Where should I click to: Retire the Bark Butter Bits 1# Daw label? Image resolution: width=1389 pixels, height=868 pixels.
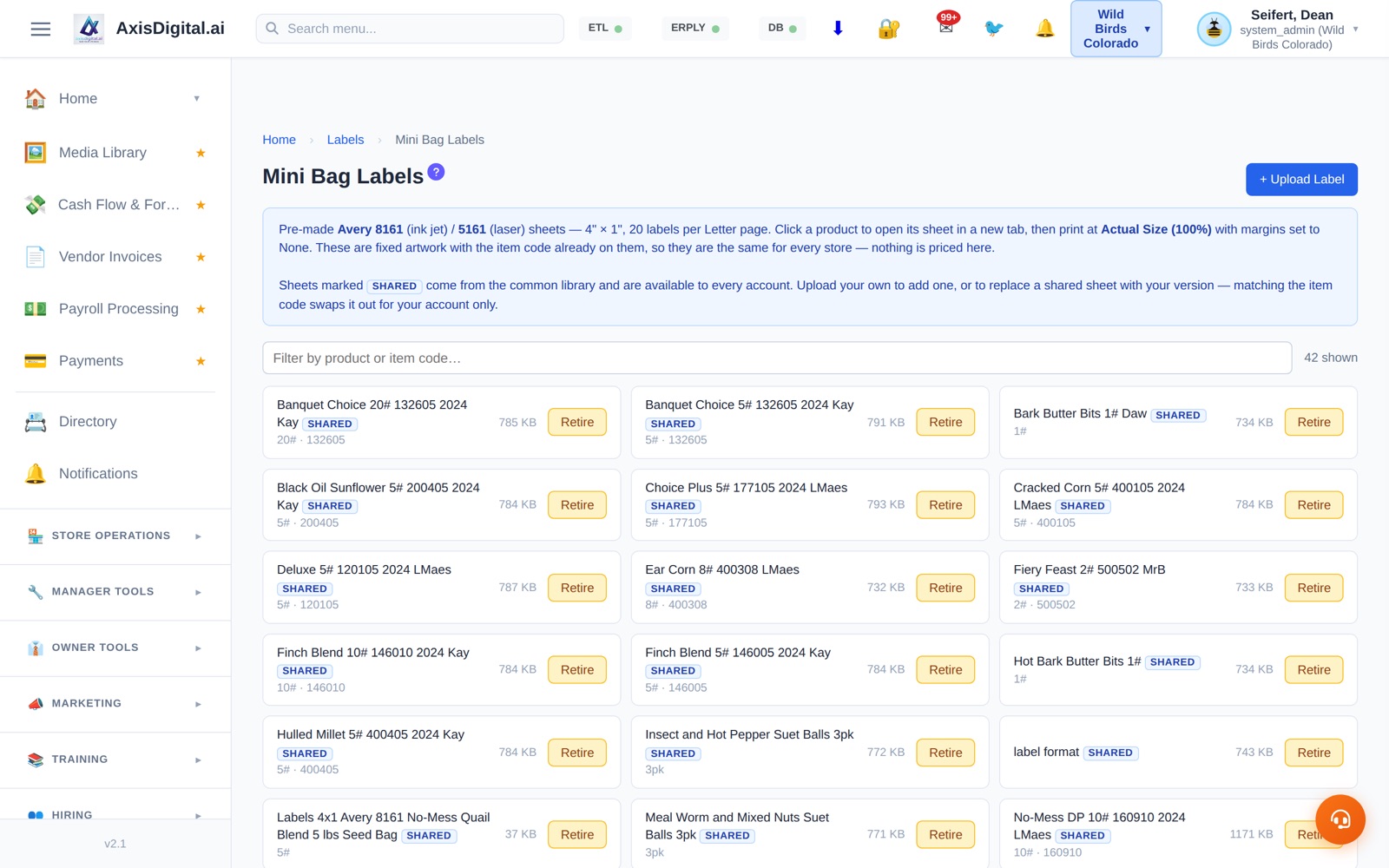tap(1313, 423)
